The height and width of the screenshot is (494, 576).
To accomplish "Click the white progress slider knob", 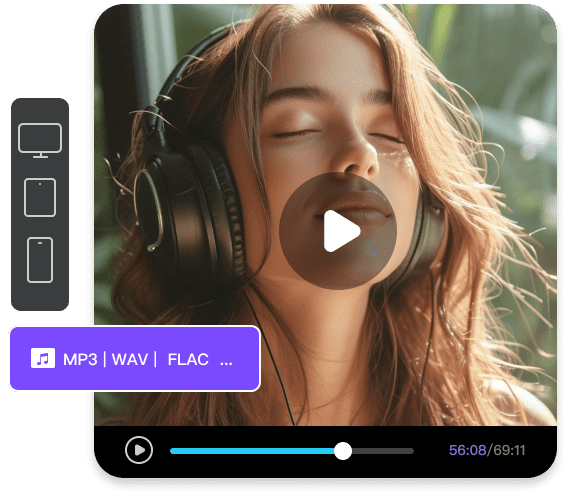I will click(x=343, y=451).
